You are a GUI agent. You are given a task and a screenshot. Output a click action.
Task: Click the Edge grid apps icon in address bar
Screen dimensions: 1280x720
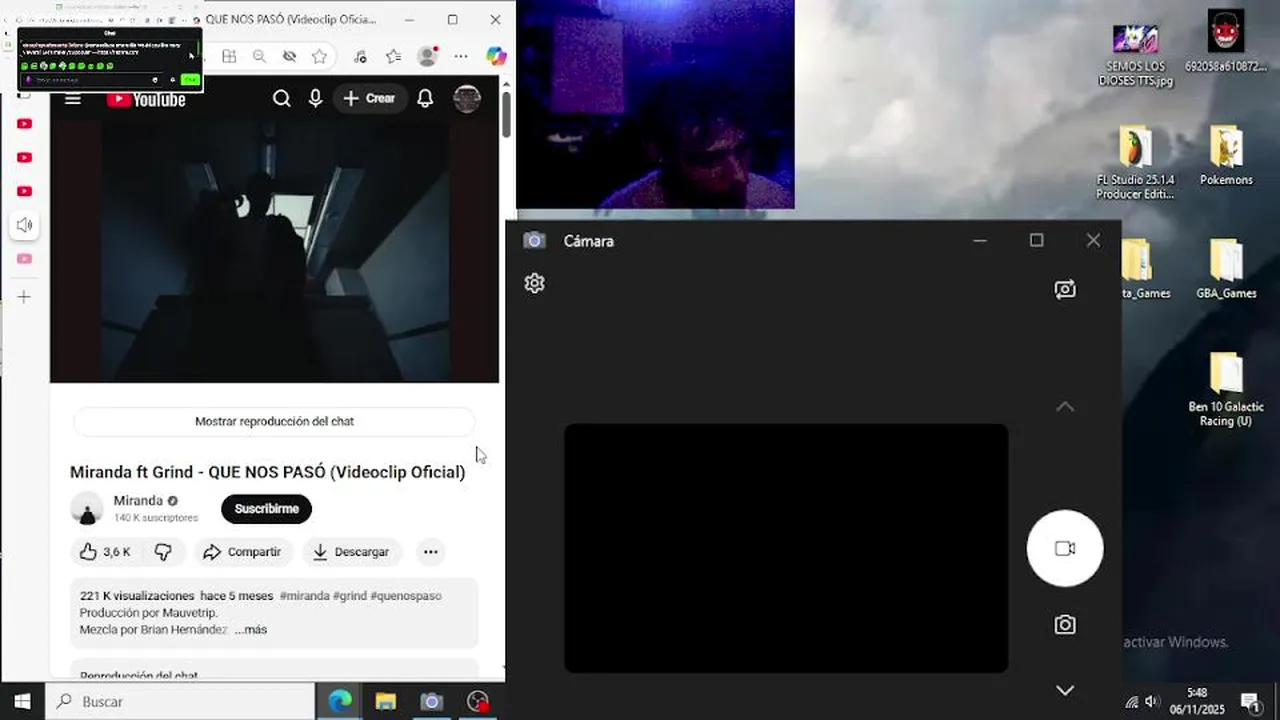tap(229, 57)
